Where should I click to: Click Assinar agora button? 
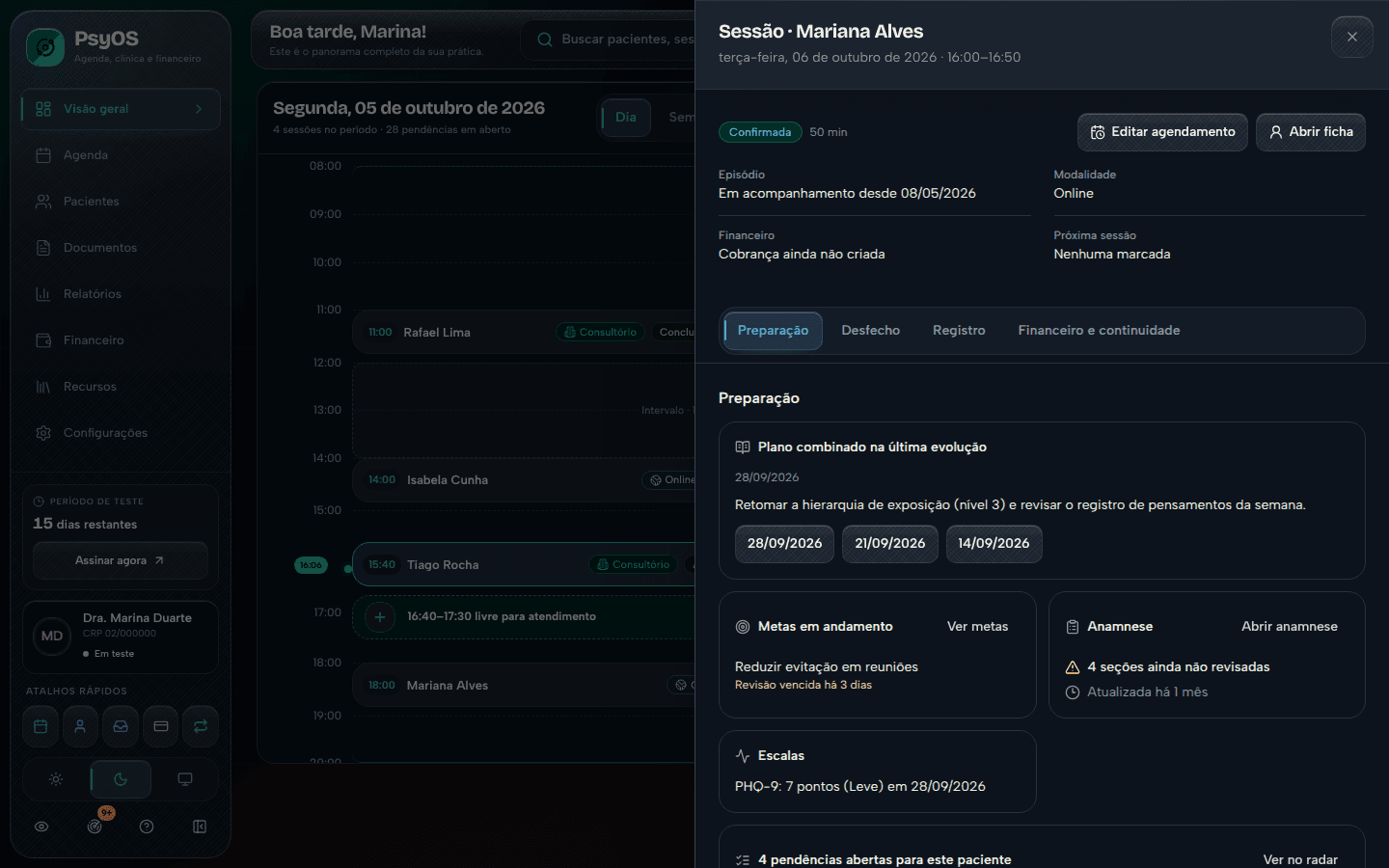click(x=121, y=560)
